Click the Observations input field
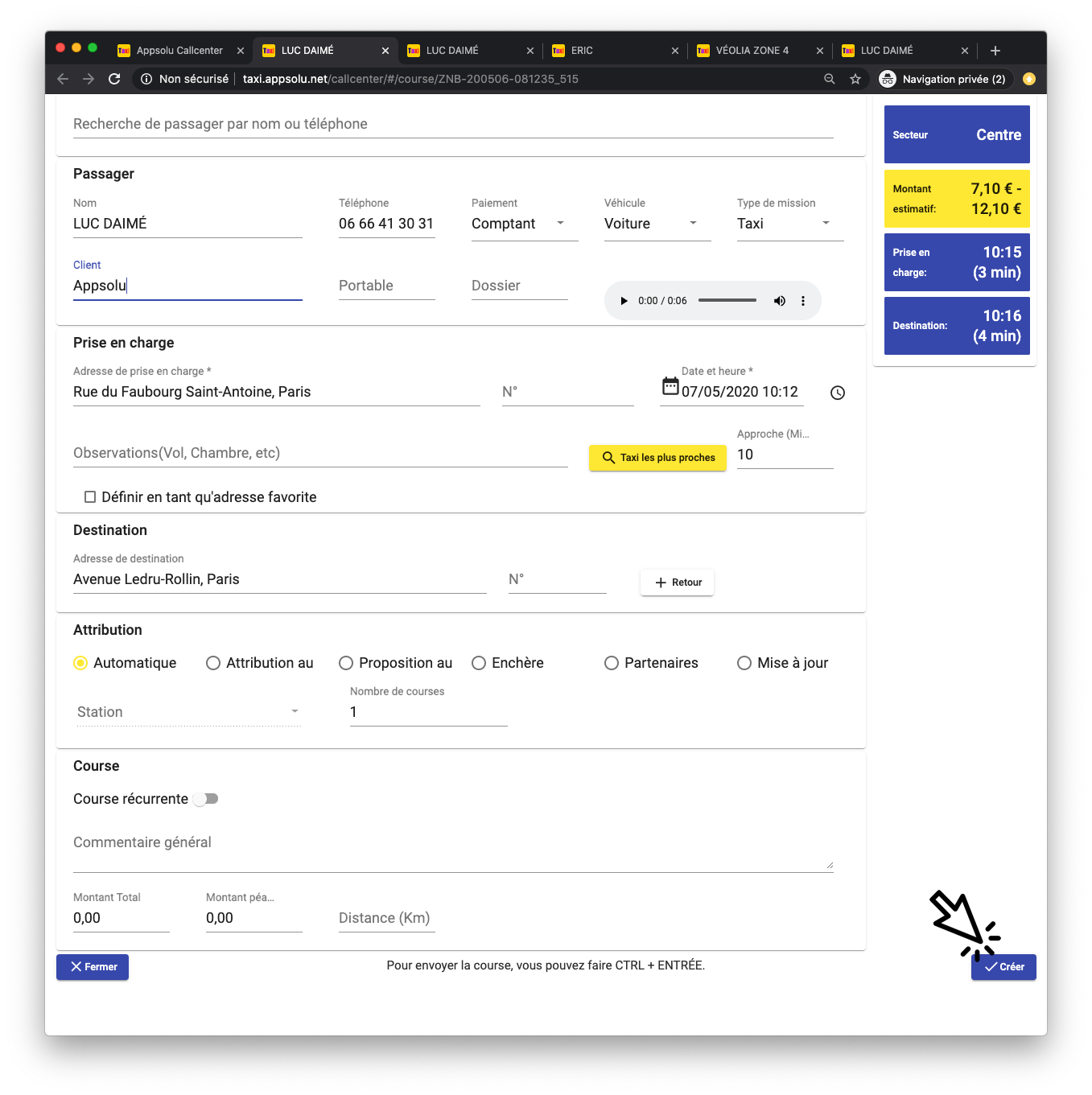This screenshot has width=1092, height=1095. (x=320, y=454)
